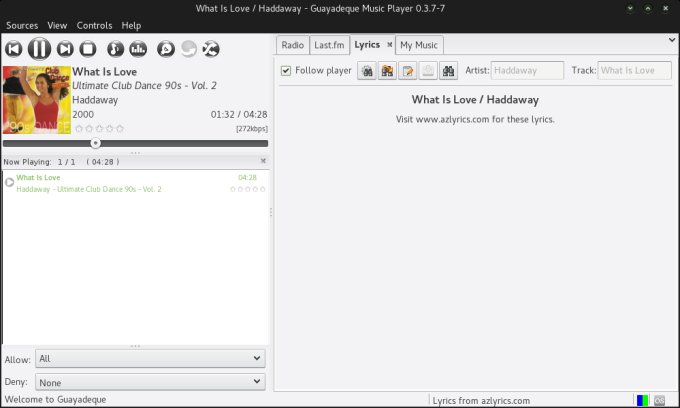
Task: Click the play indicator beside What Is Love
Action: (9, 182)
